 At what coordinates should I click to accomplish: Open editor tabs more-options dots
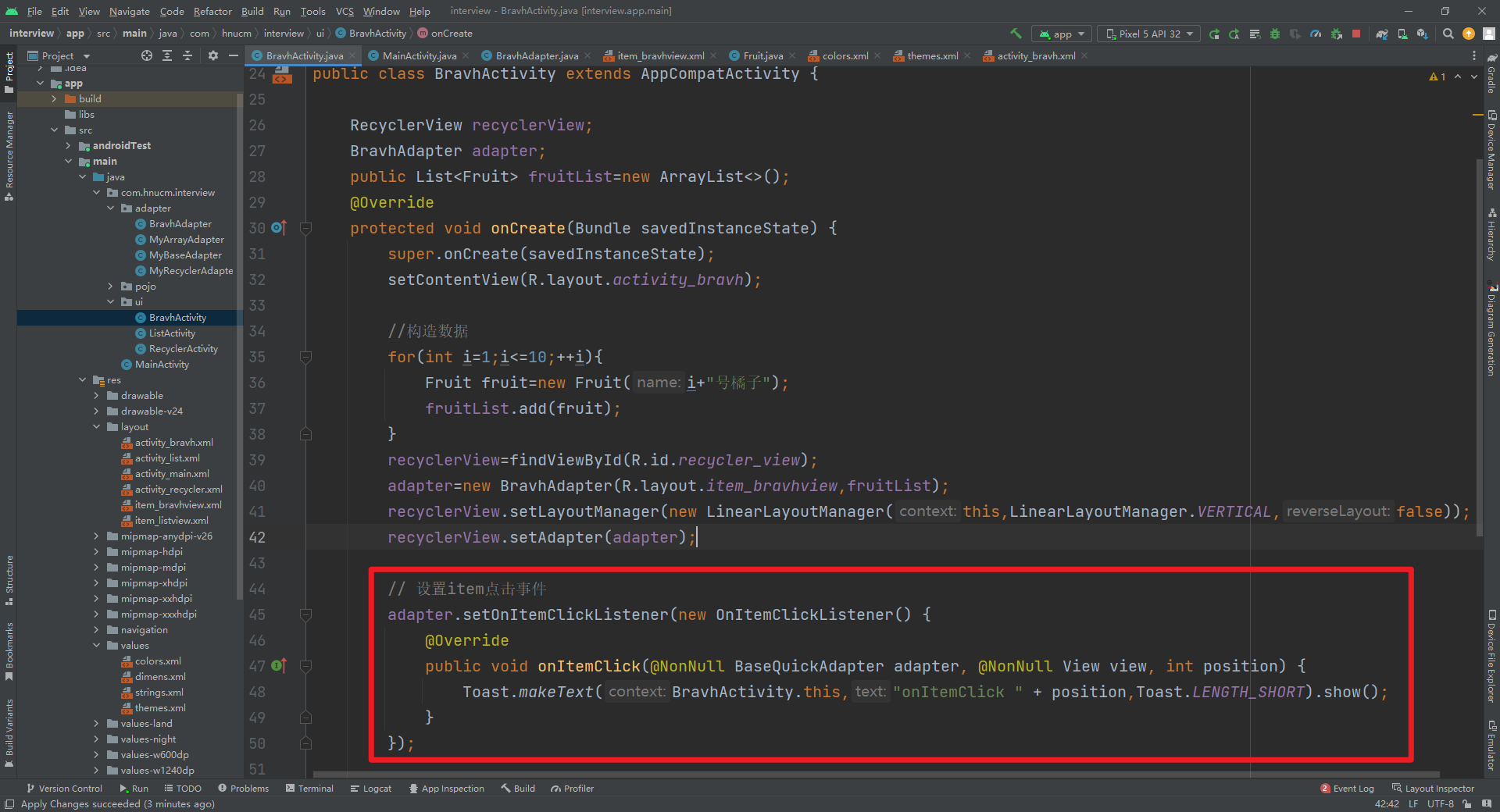pyautogui.click(x=1474, y=55)
